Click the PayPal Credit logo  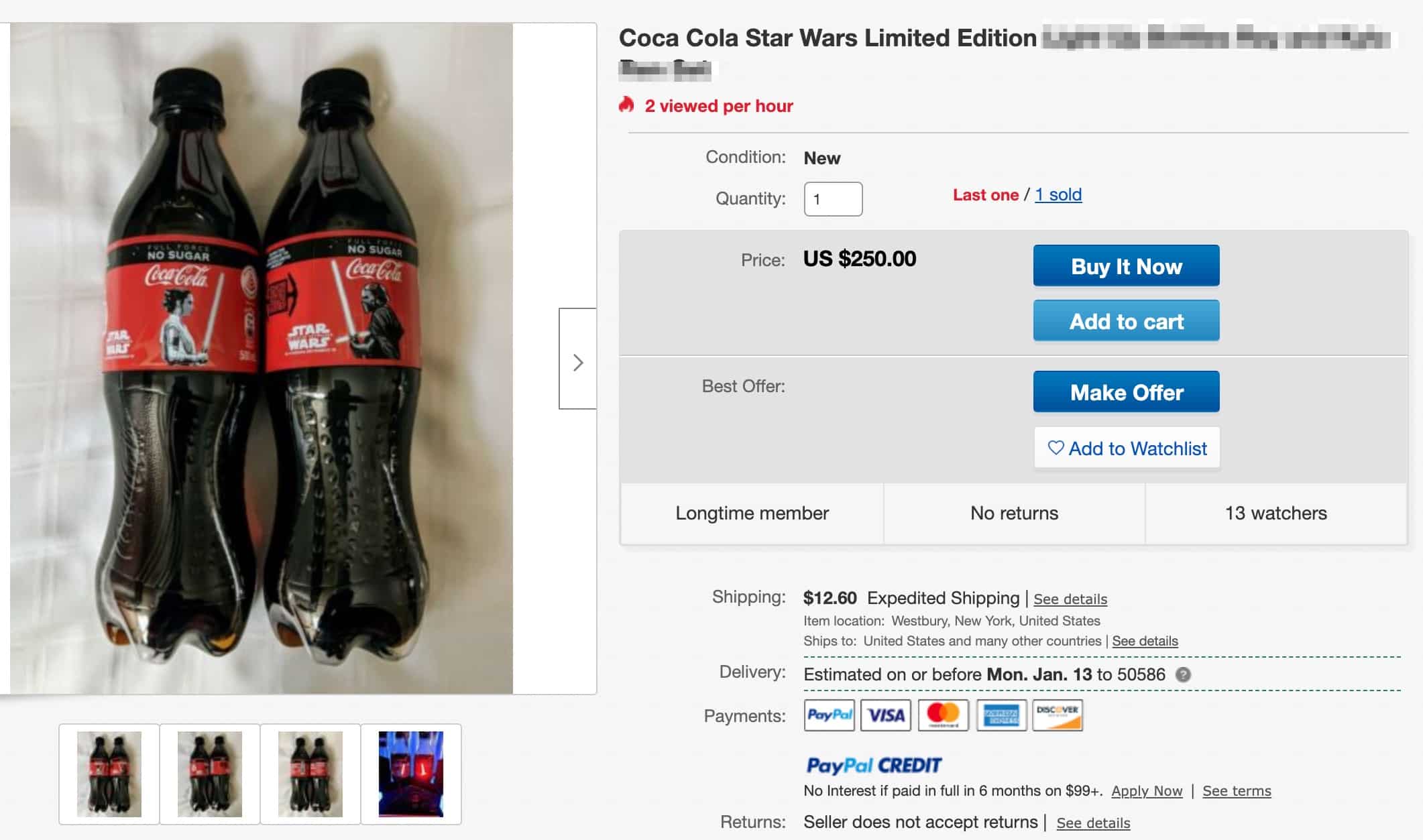[x=874, y=765]
